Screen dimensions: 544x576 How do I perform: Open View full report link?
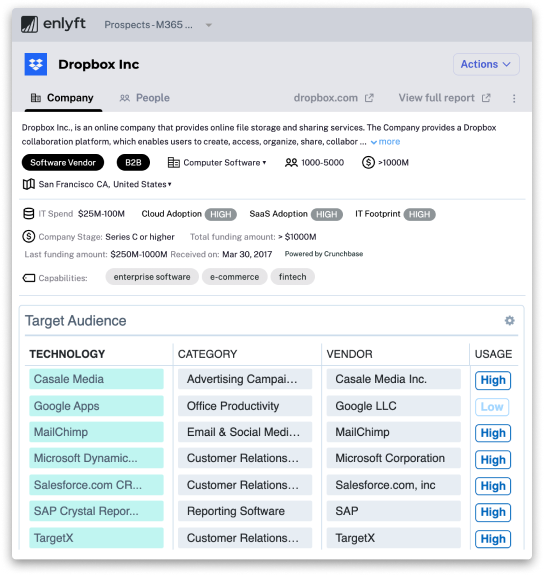coord(436,98)
